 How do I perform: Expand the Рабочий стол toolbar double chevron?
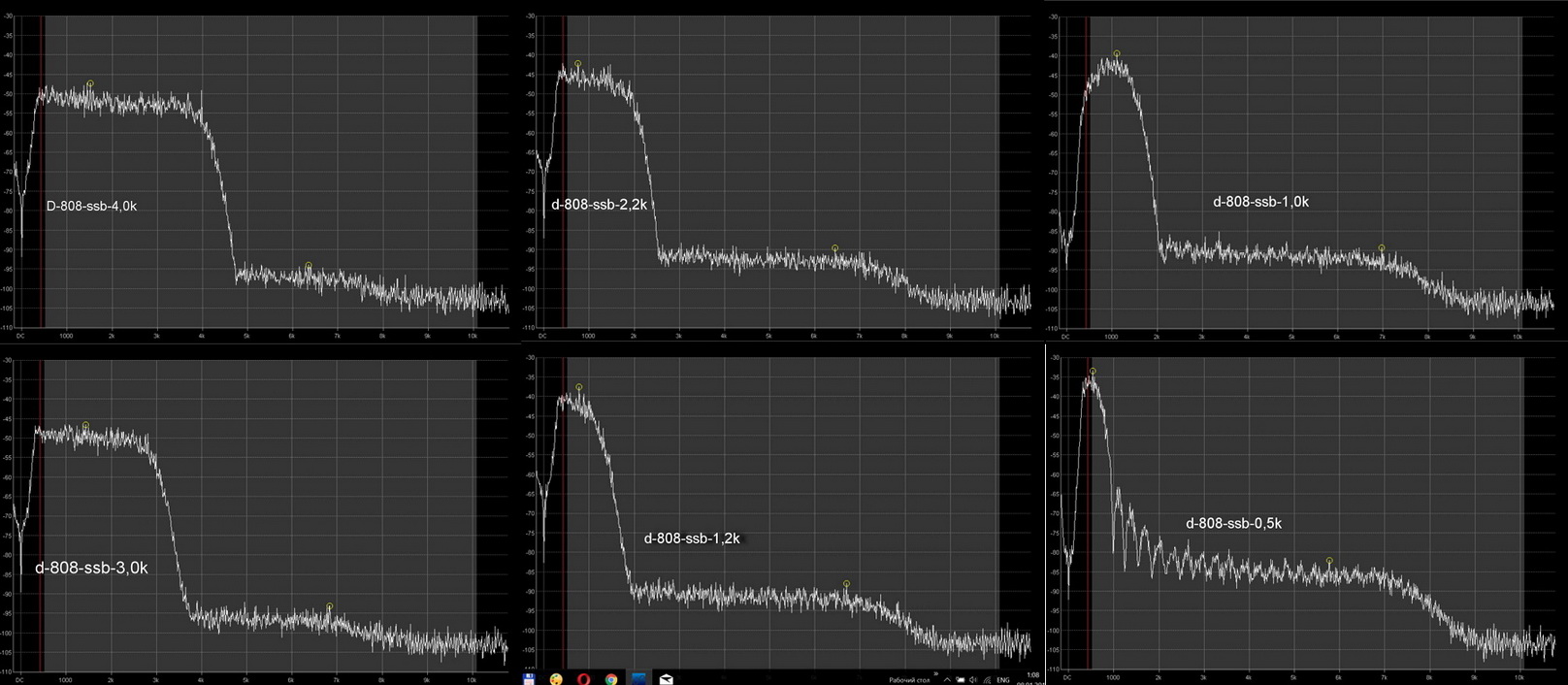(936, 673)
